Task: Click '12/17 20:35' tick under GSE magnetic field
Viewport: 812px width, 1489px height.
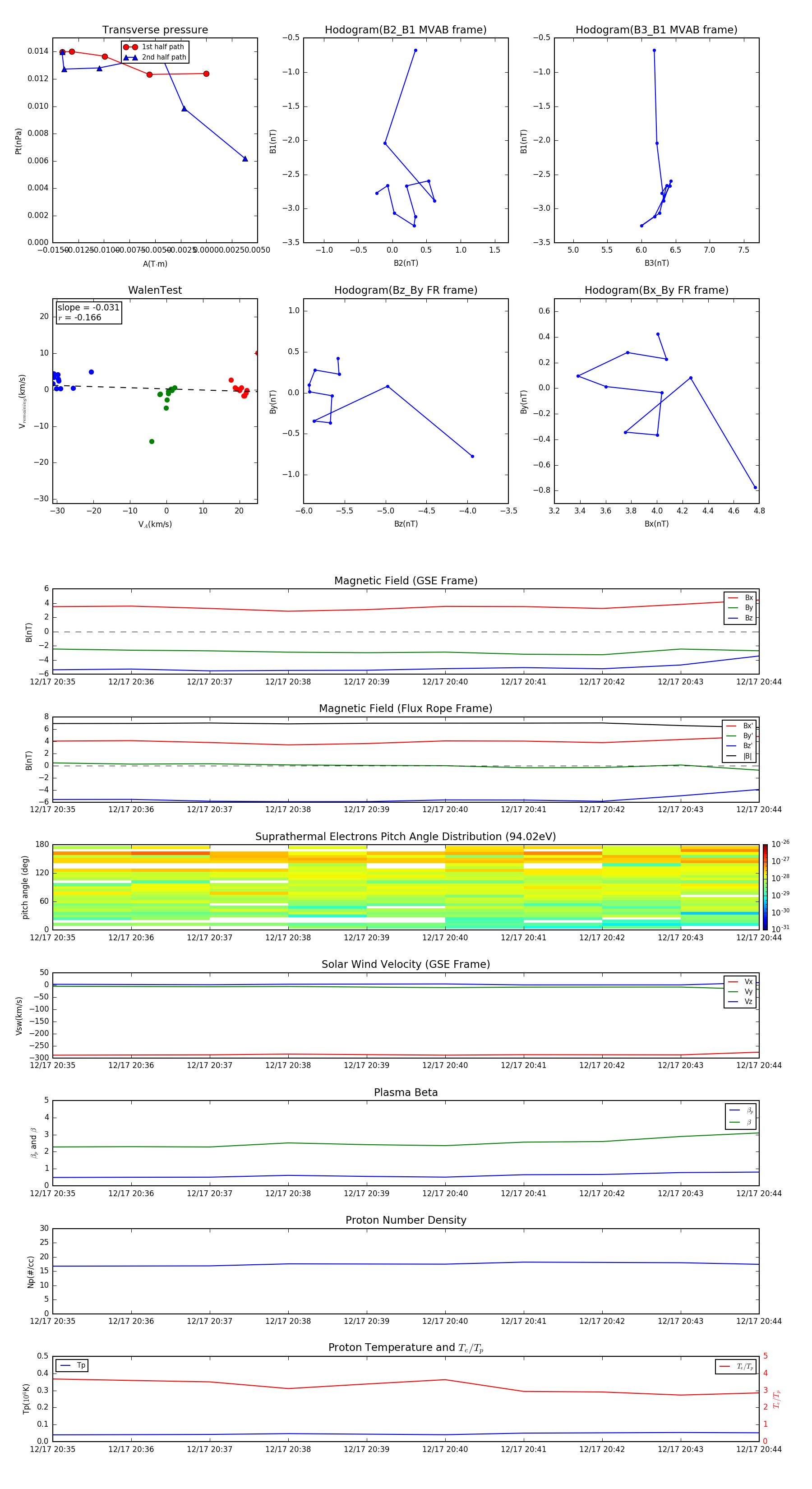Action: (53, 681)
